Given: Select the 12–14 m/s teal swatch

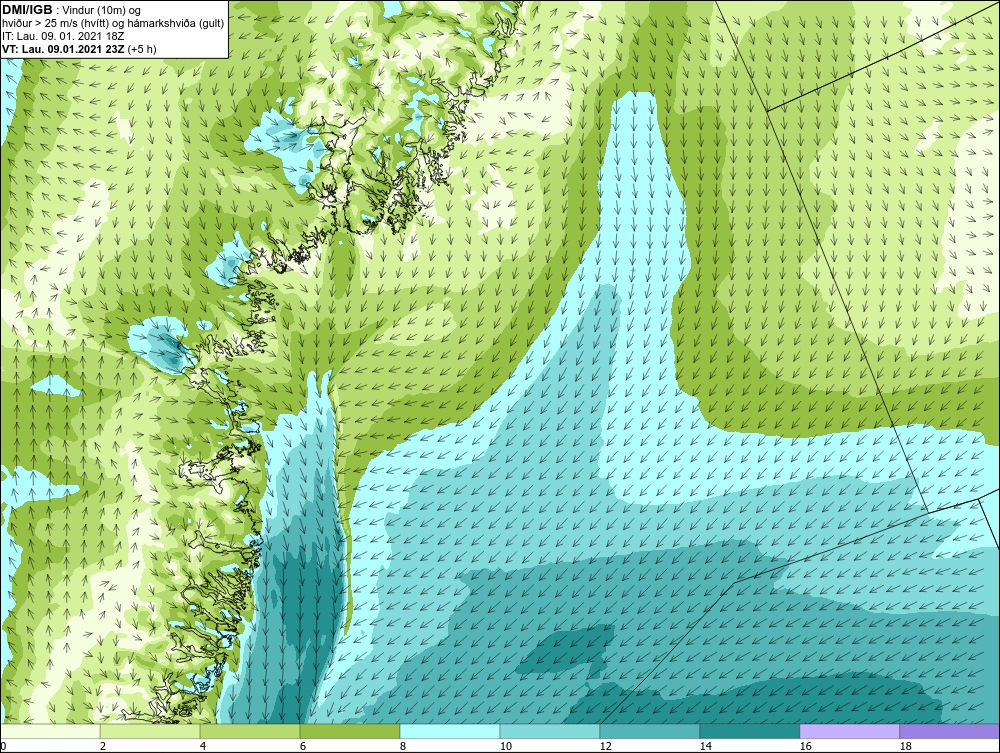Looking at the screenshot, I should (x=649, y=731).
